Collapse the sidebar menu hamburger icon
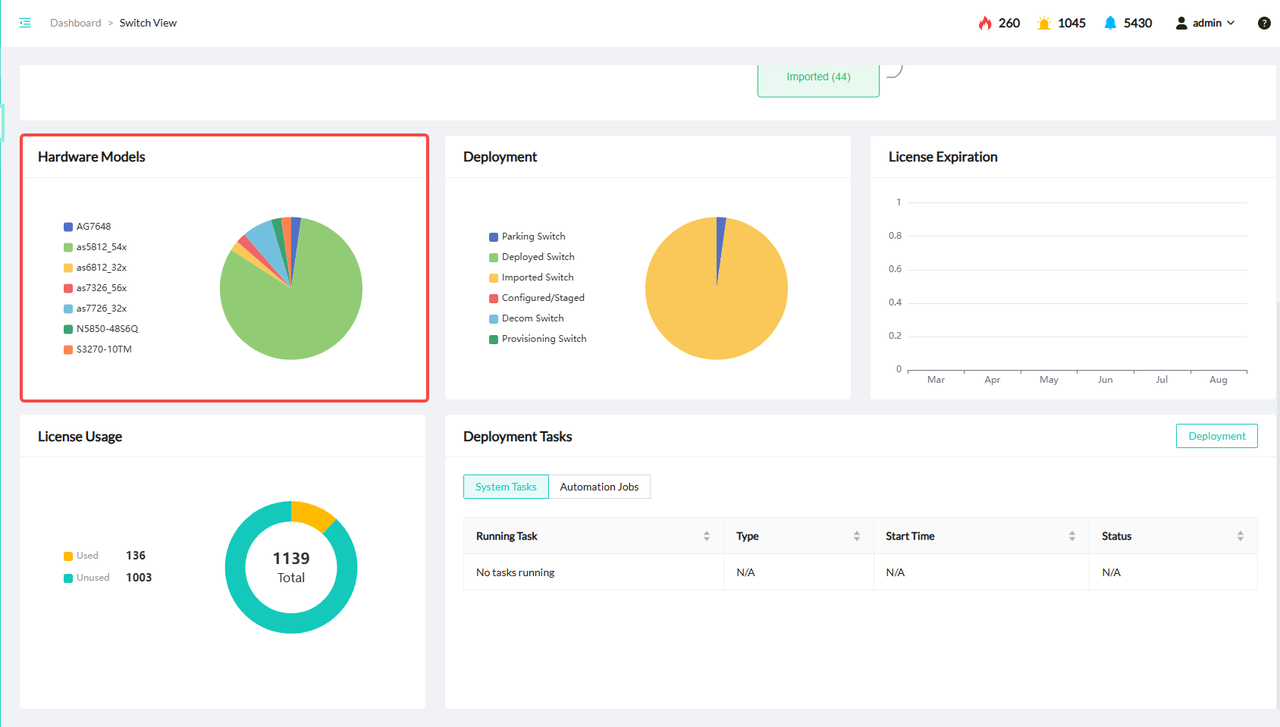 click(x=25, y=23)
